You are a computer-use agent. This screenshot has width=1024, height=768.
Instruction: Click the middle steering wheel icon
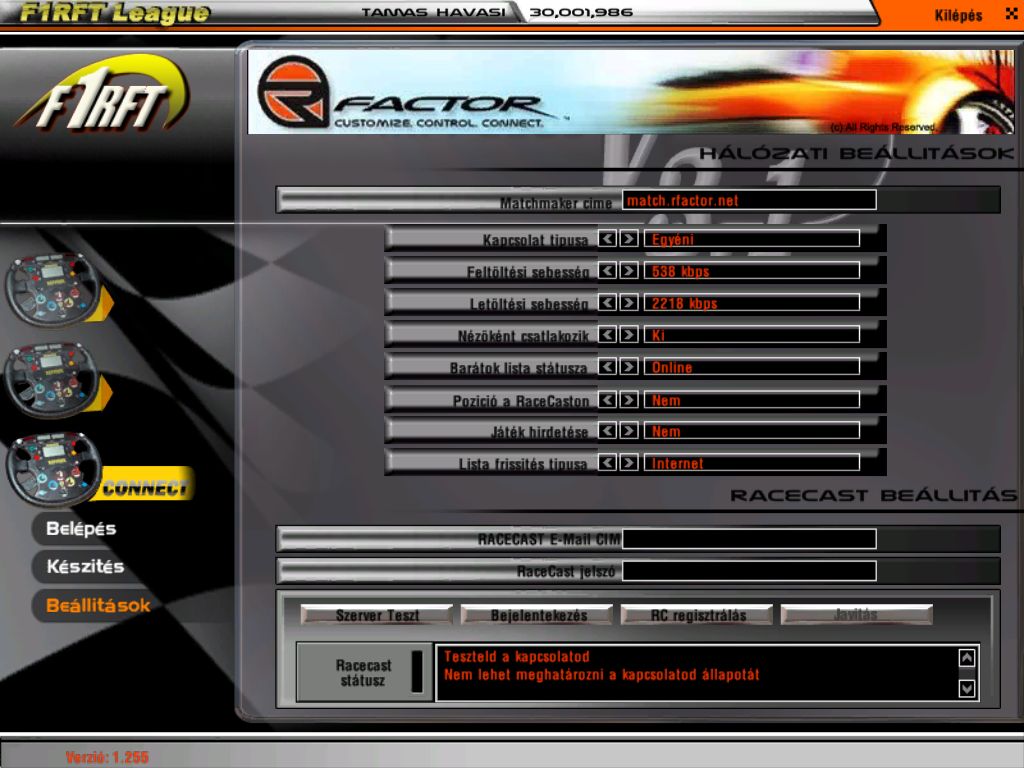pyautogui.click(x=54, y=379)
